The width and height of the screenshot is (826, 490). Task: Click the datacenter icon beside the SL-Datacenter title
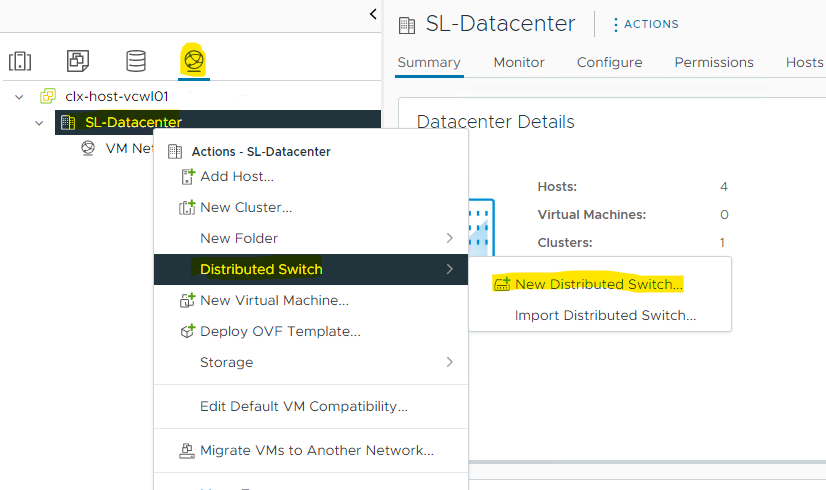(407, 24)
